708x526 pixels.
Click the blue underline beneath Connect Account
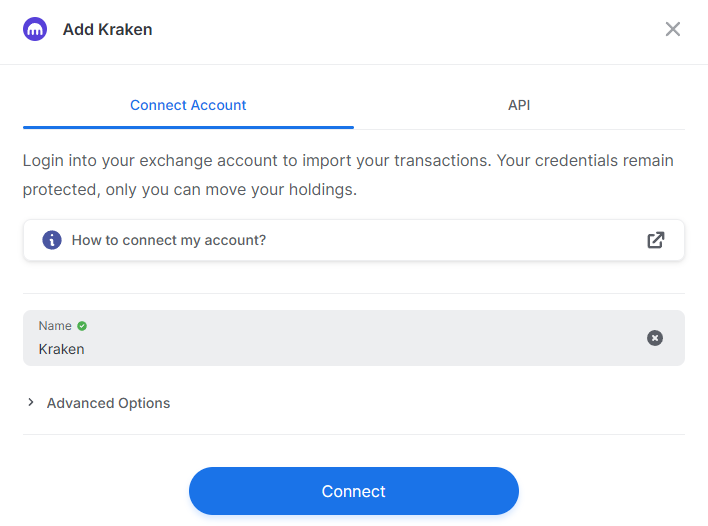[188, 127]
